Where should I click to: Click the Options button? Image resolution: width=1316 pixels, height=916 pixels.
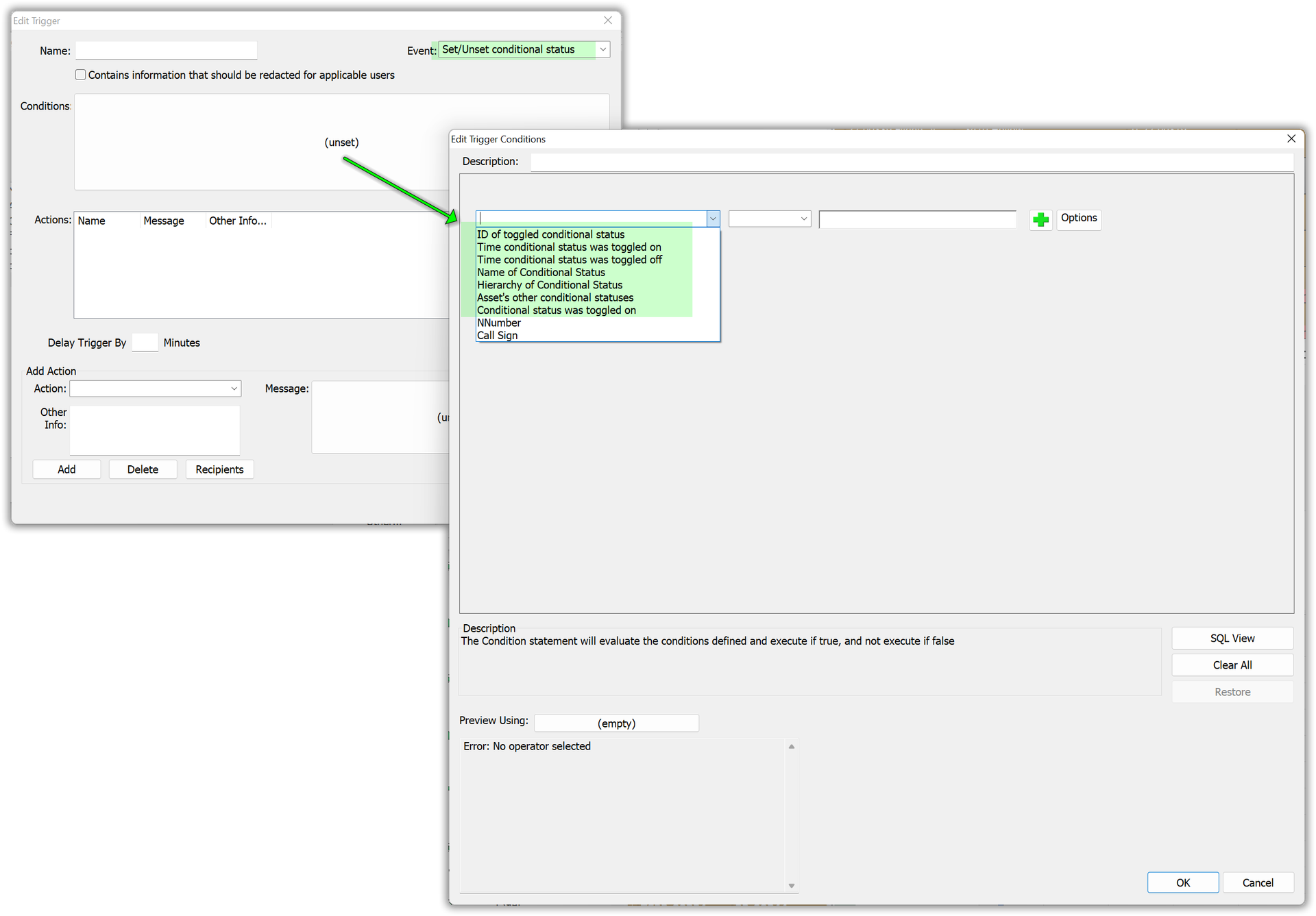click(x=1079, y=219)
